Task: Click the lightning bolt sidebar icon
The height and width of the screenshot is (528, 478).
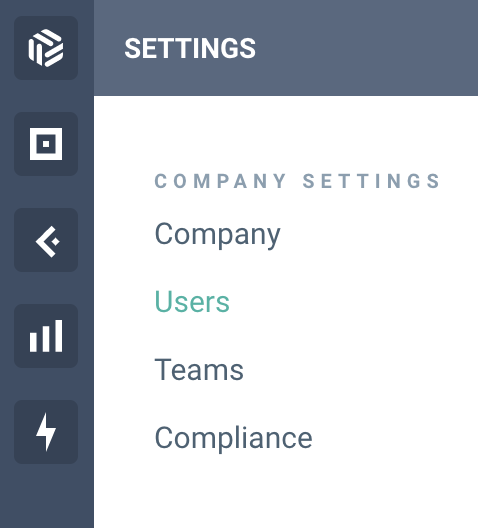Action: coord(46,432)
